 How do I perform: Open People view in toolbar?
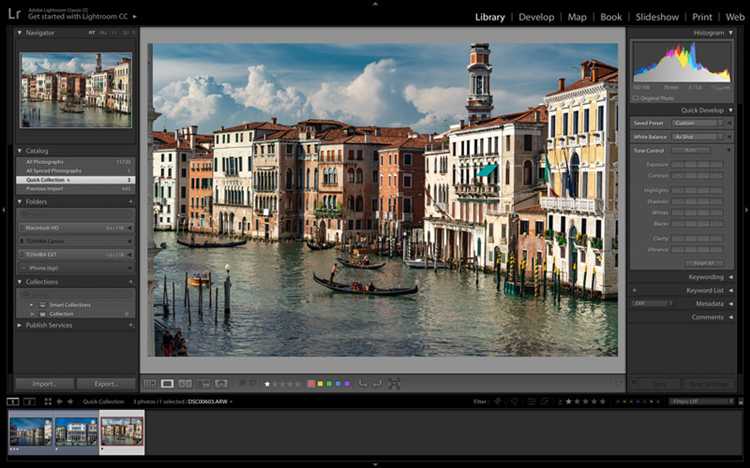pyautogui.click(x=221, y=384)
